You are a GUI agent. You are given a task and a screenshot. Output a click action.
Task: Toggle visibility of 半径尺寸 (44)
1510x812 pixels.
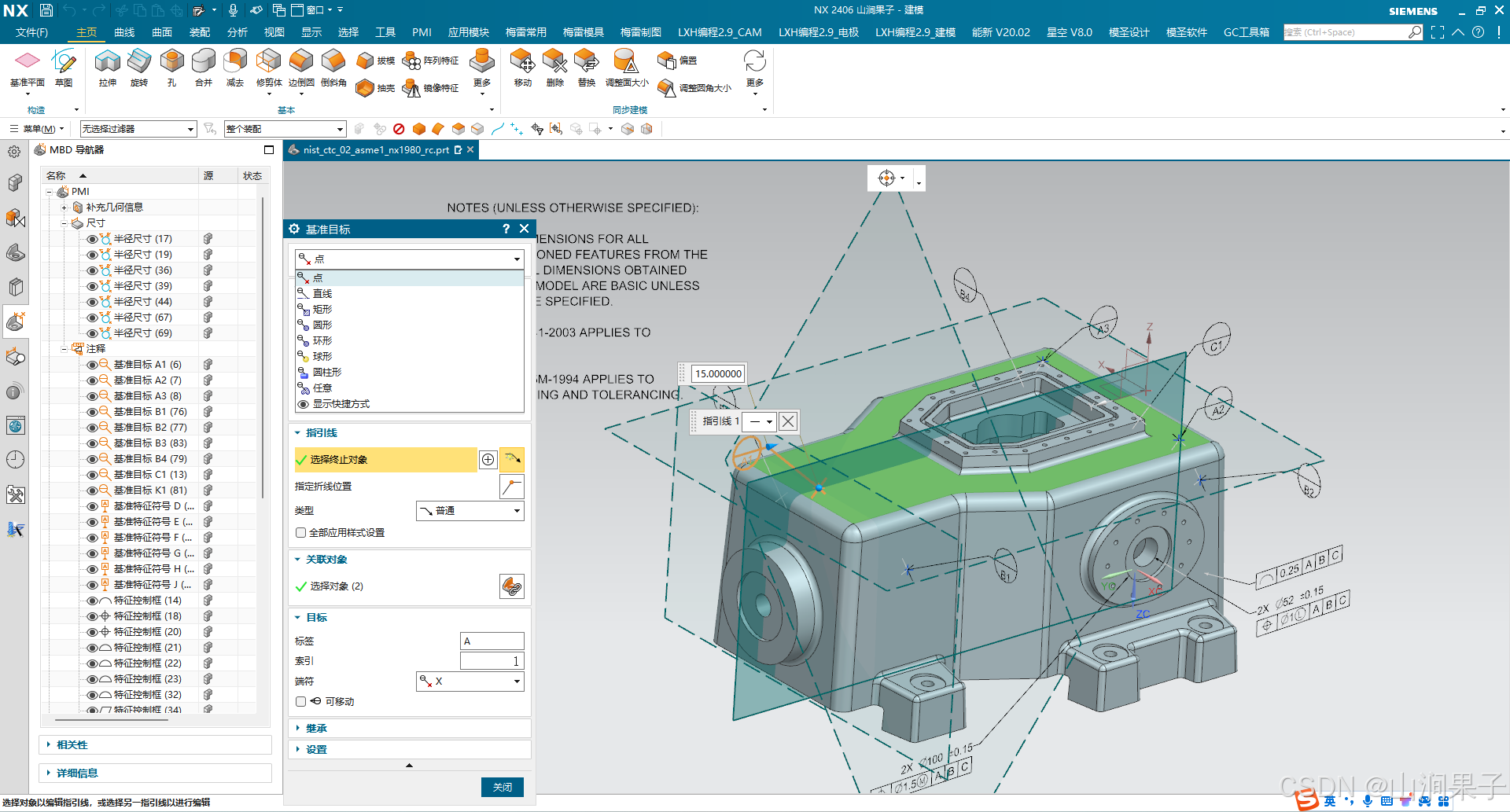click(x=92, y=302)
